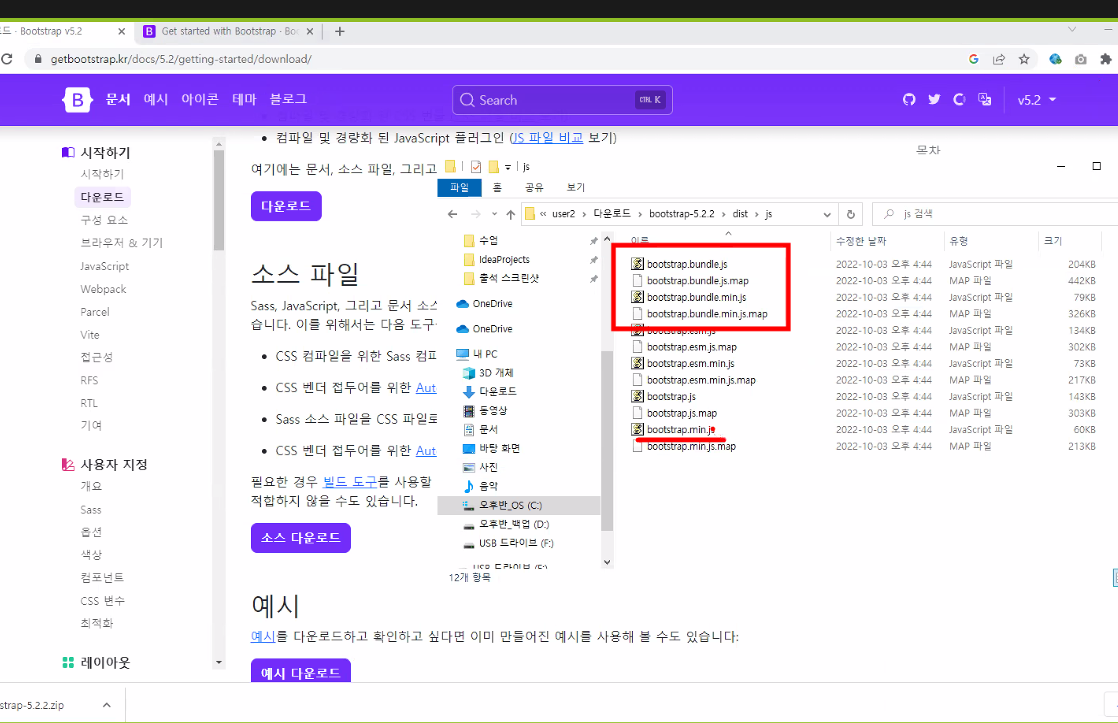Open recent locations dropdown in Explorer
The width and height of the screenshot is (1118, 723).
click(494, 214)
